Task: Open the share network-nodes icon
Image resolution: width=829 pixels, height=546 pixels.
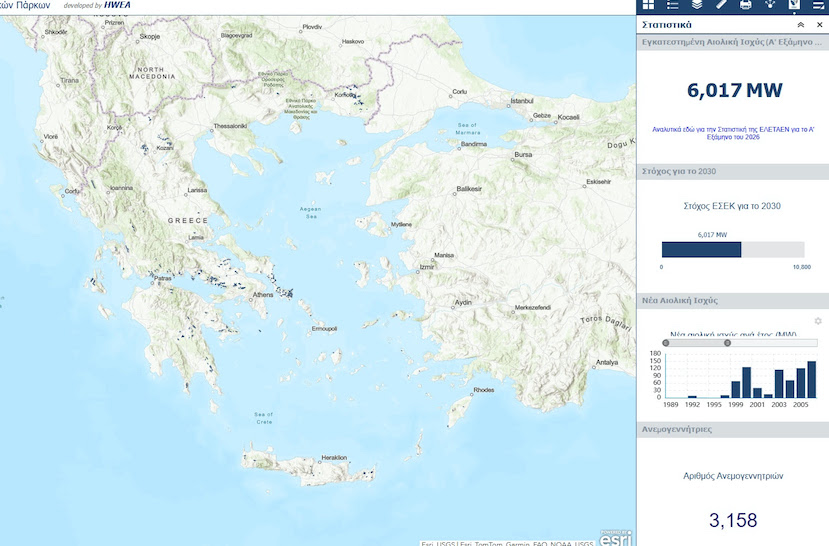Action: [770, 5]
